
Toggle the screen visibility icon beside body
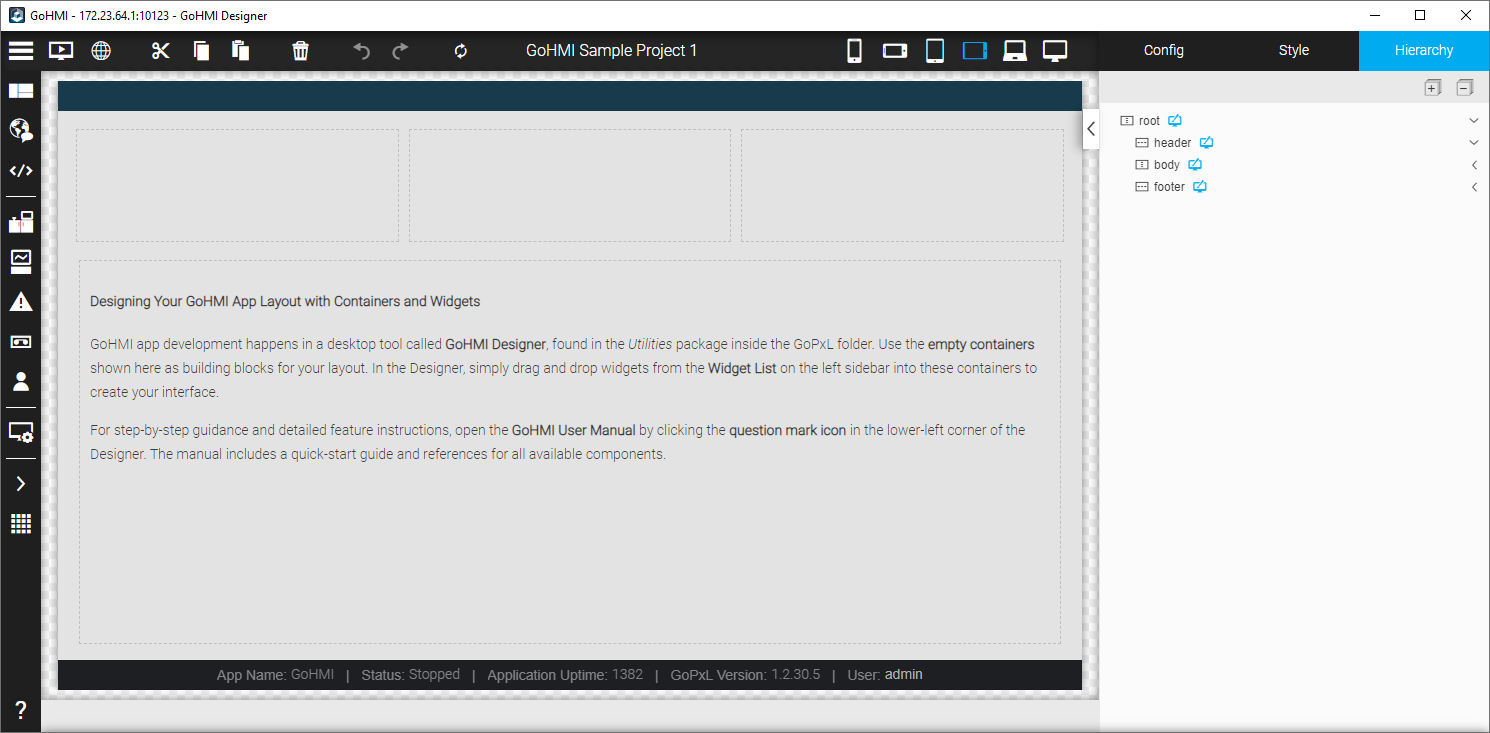[x=1195, y=165]
